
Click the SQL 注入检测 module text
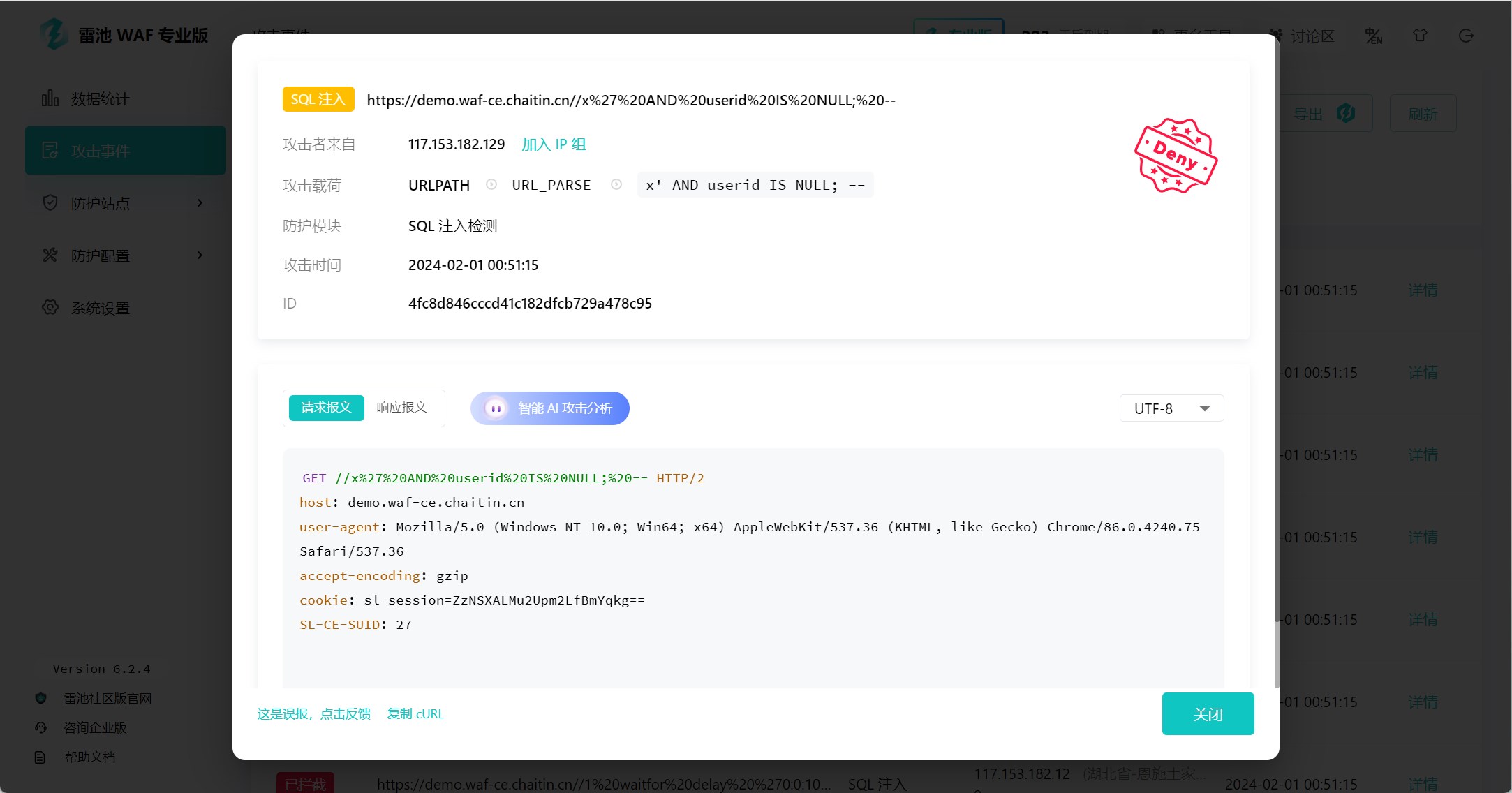[453, 226]
